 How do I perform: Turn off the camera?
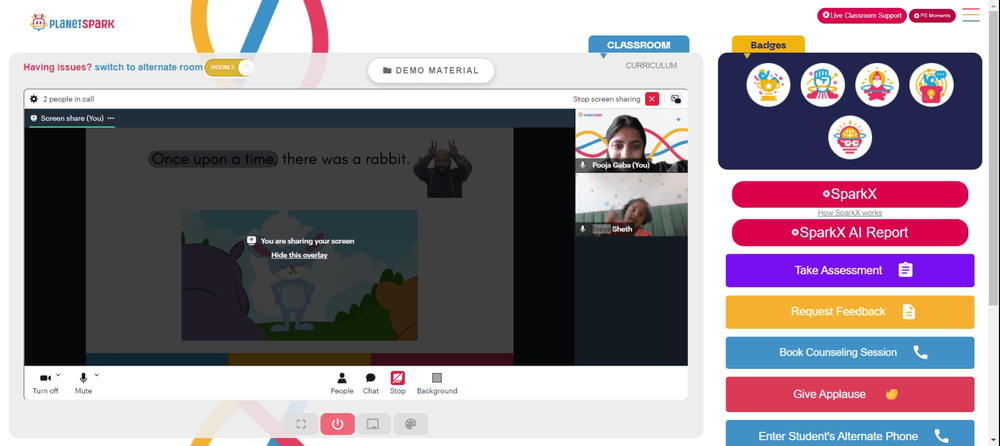tap(45, 383)
